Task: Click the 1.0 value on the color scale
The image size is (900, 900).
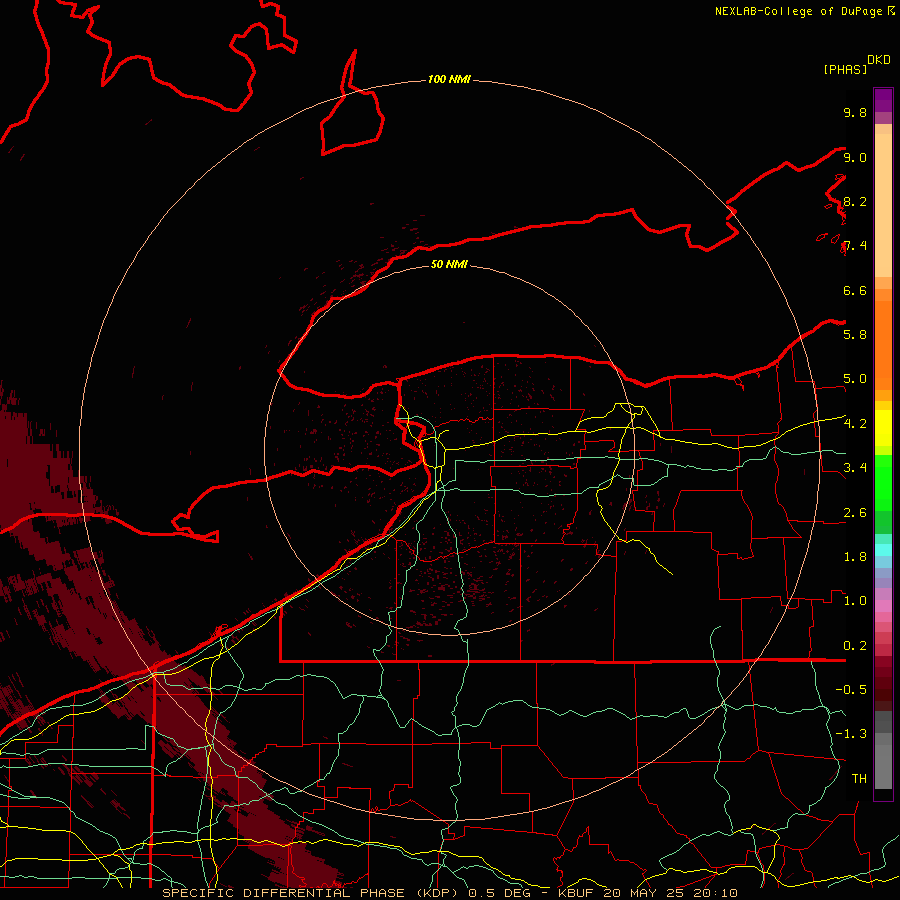Action: click(x=855, y=601)
